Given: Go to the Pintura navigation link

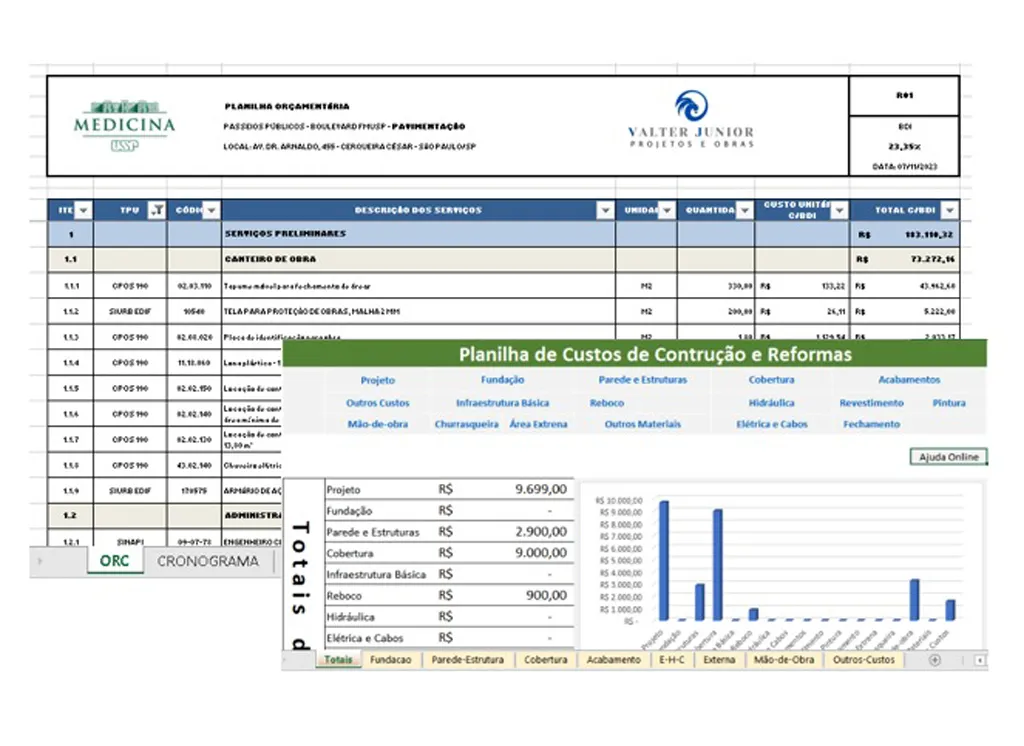Looking at the screenshot, I should [949, 403].
